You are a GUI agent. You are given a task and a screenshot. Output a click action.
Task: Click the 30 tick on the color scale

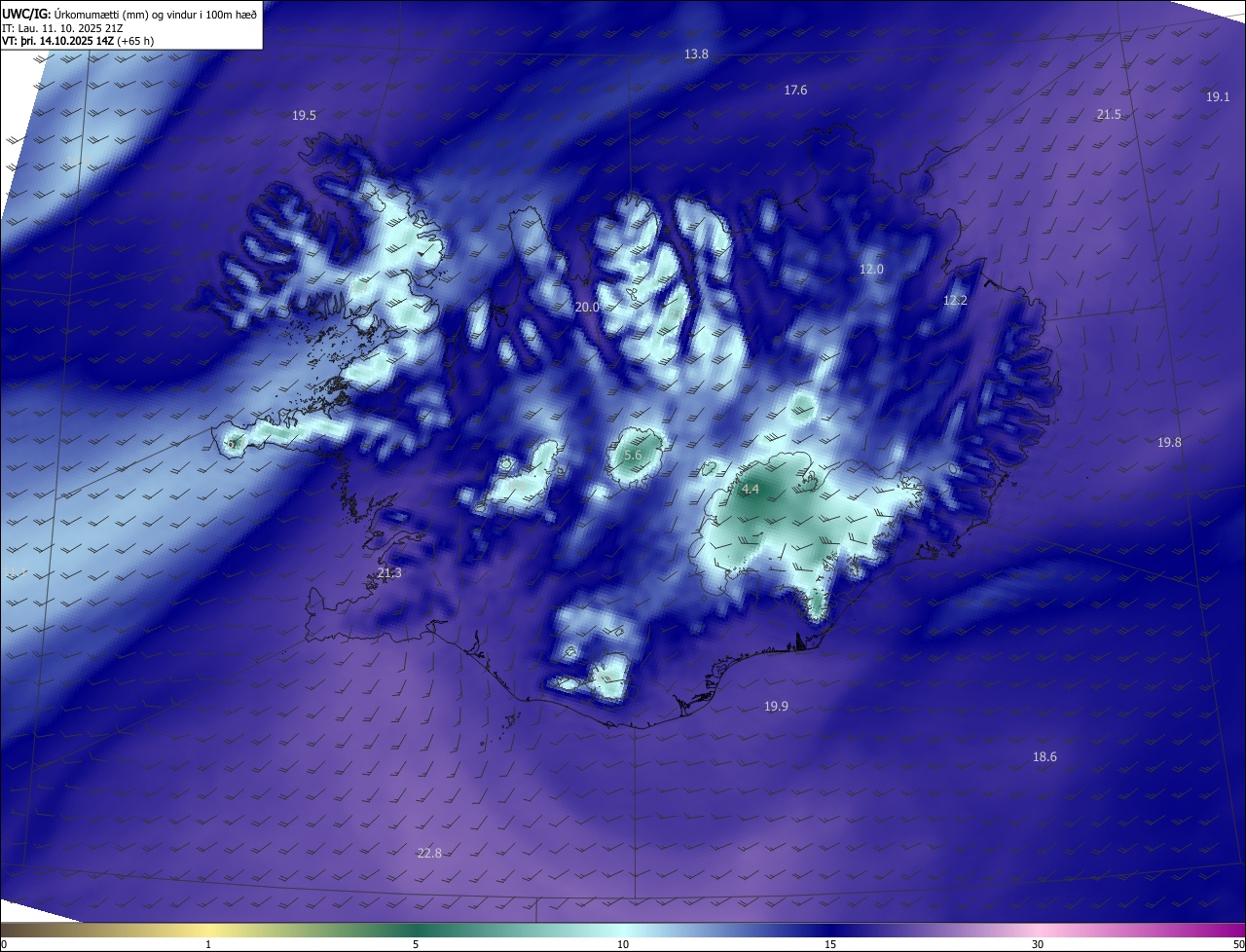tap(1038, 944)
